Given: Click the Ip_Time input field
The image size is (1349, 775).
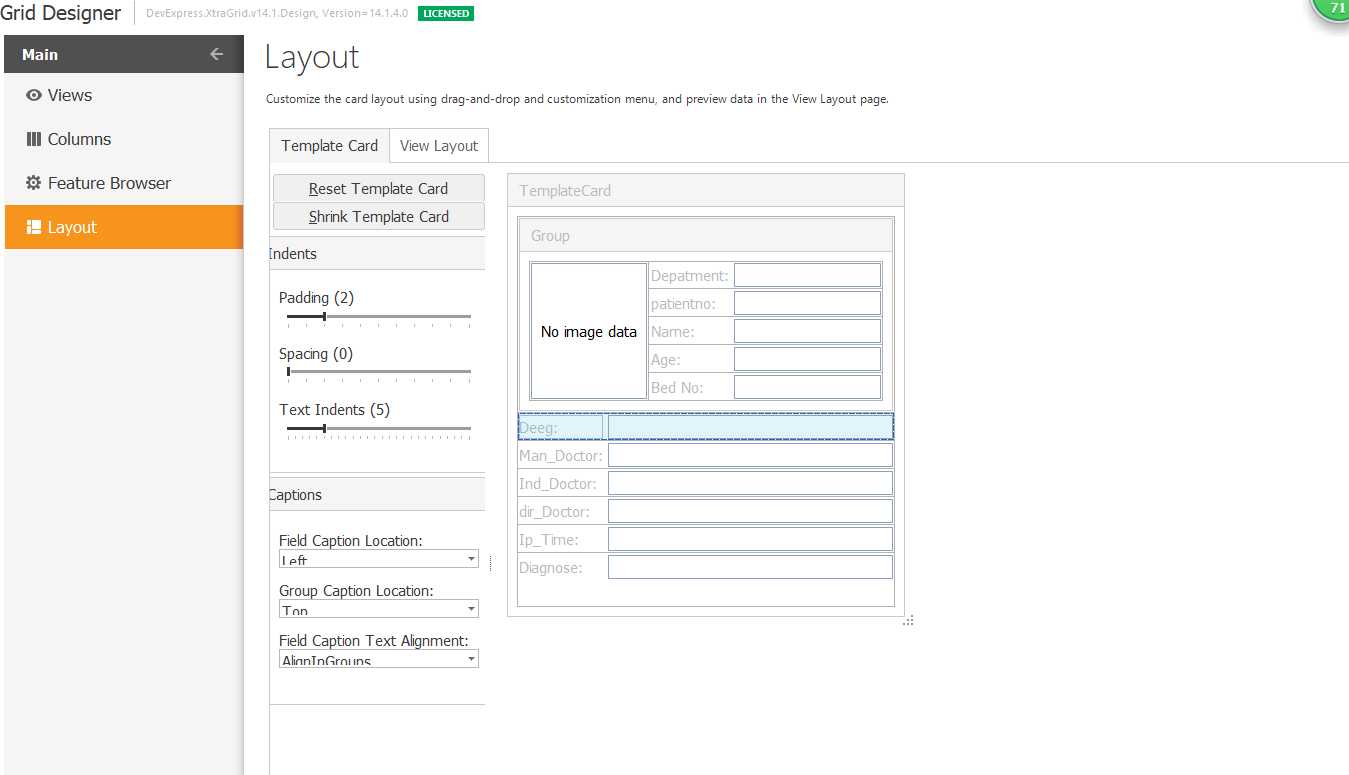Looking at the screenshot, I should click(750, 539).
